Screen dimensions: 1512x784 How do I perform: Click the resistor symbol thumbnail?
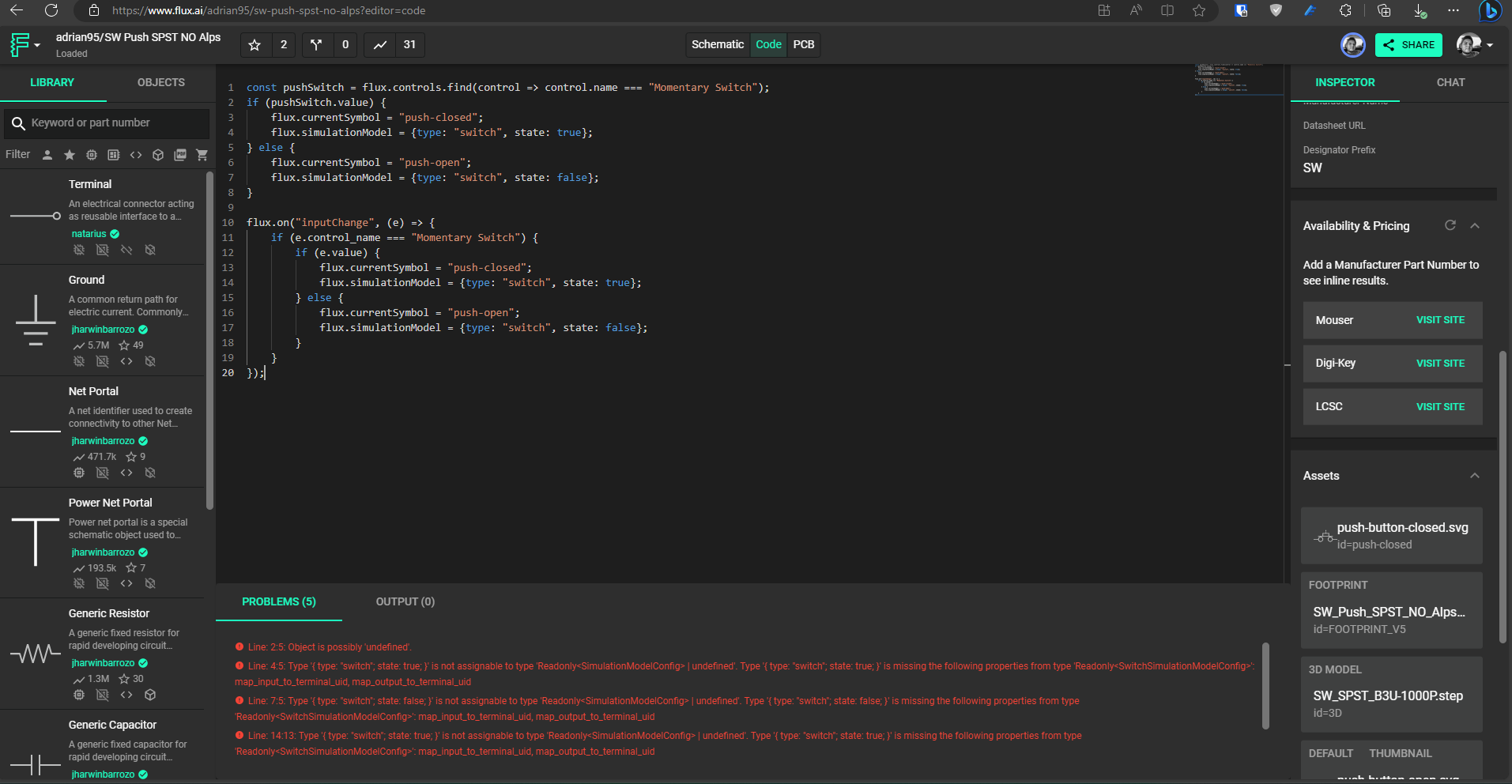[x=36, y=654]
